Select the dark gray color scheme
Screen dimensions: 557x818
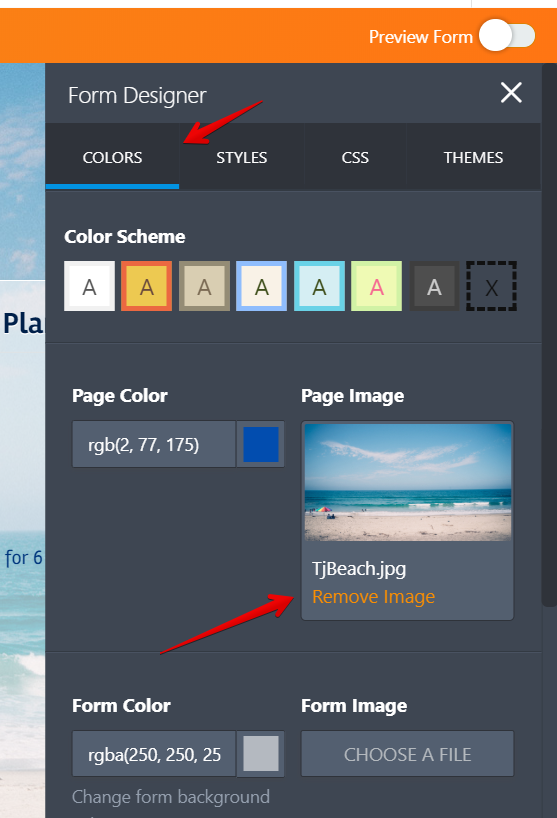[434, 286]
